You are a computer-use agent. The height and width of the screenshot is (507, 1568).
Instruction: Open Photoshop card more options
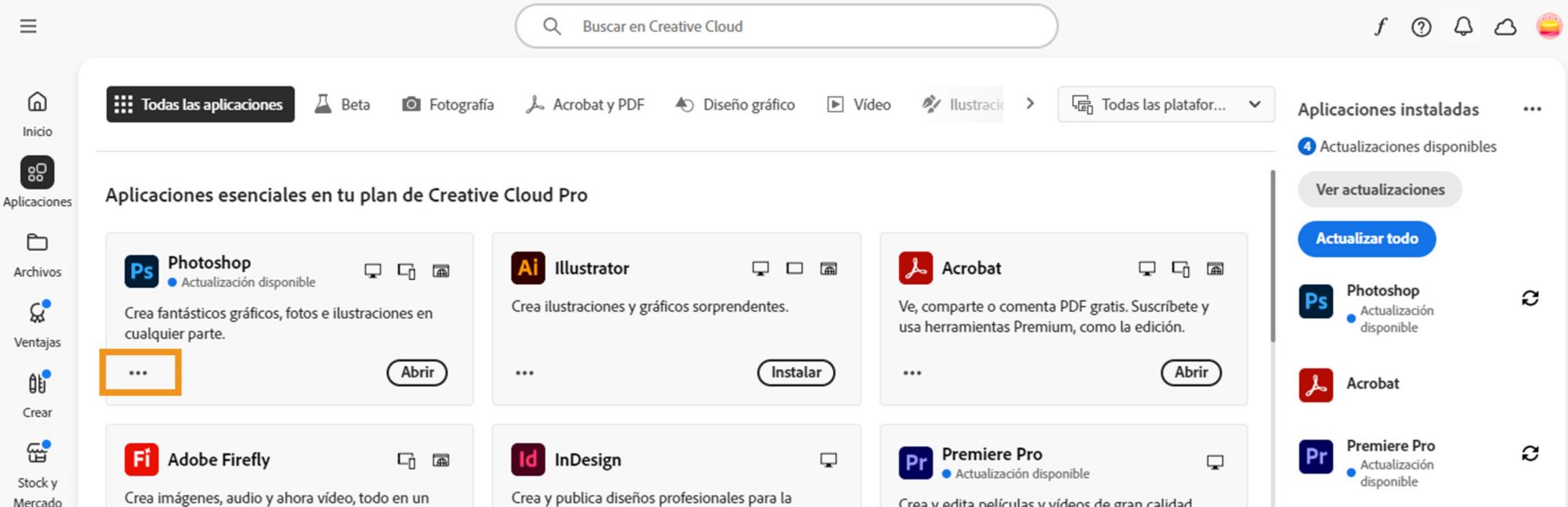138,372
